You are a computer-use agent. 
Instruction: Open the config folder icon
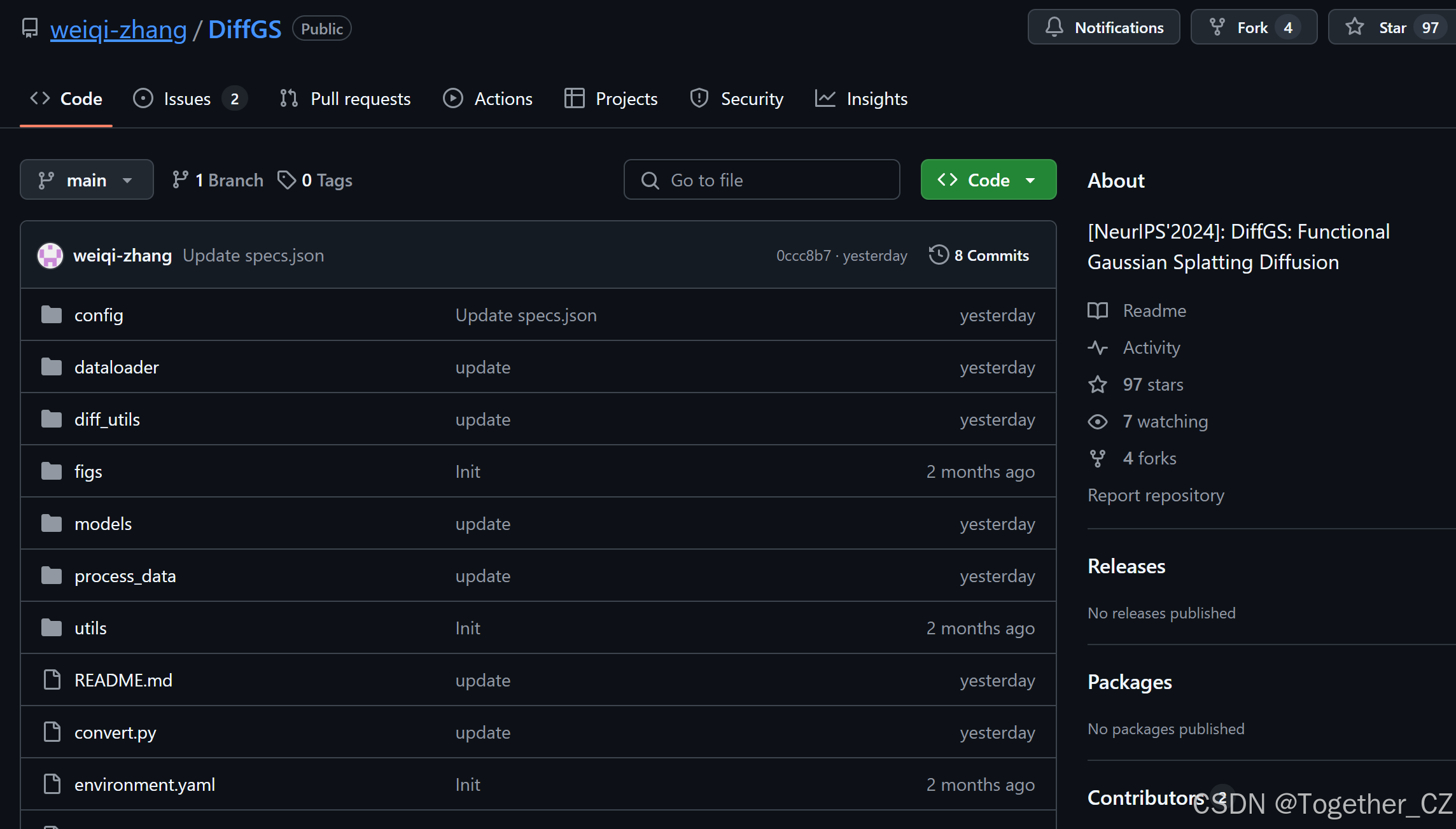pyautogui.click(x=52, y=315)
